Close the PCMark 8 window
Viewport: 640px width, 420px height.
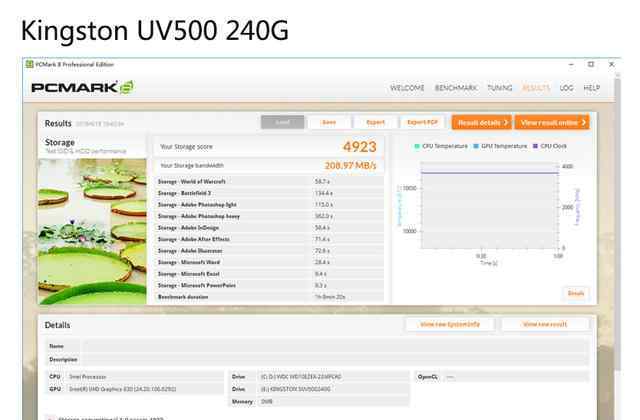[x=611, y=64]
